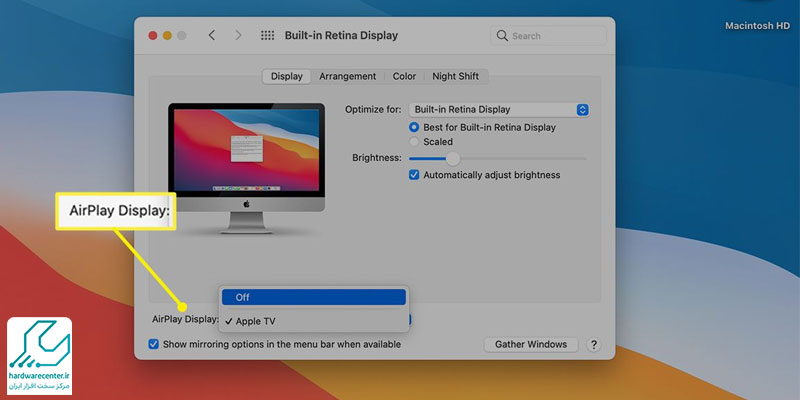800x400 pixels.
Task: Choose Apple TV in AirPlay menu
Action: 314,321
